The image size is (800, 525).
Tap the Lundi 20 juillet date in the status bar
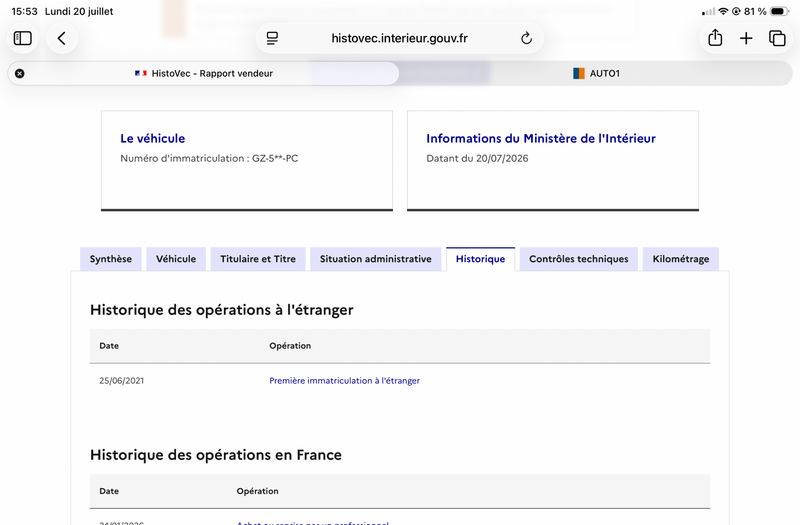[79, 11]
